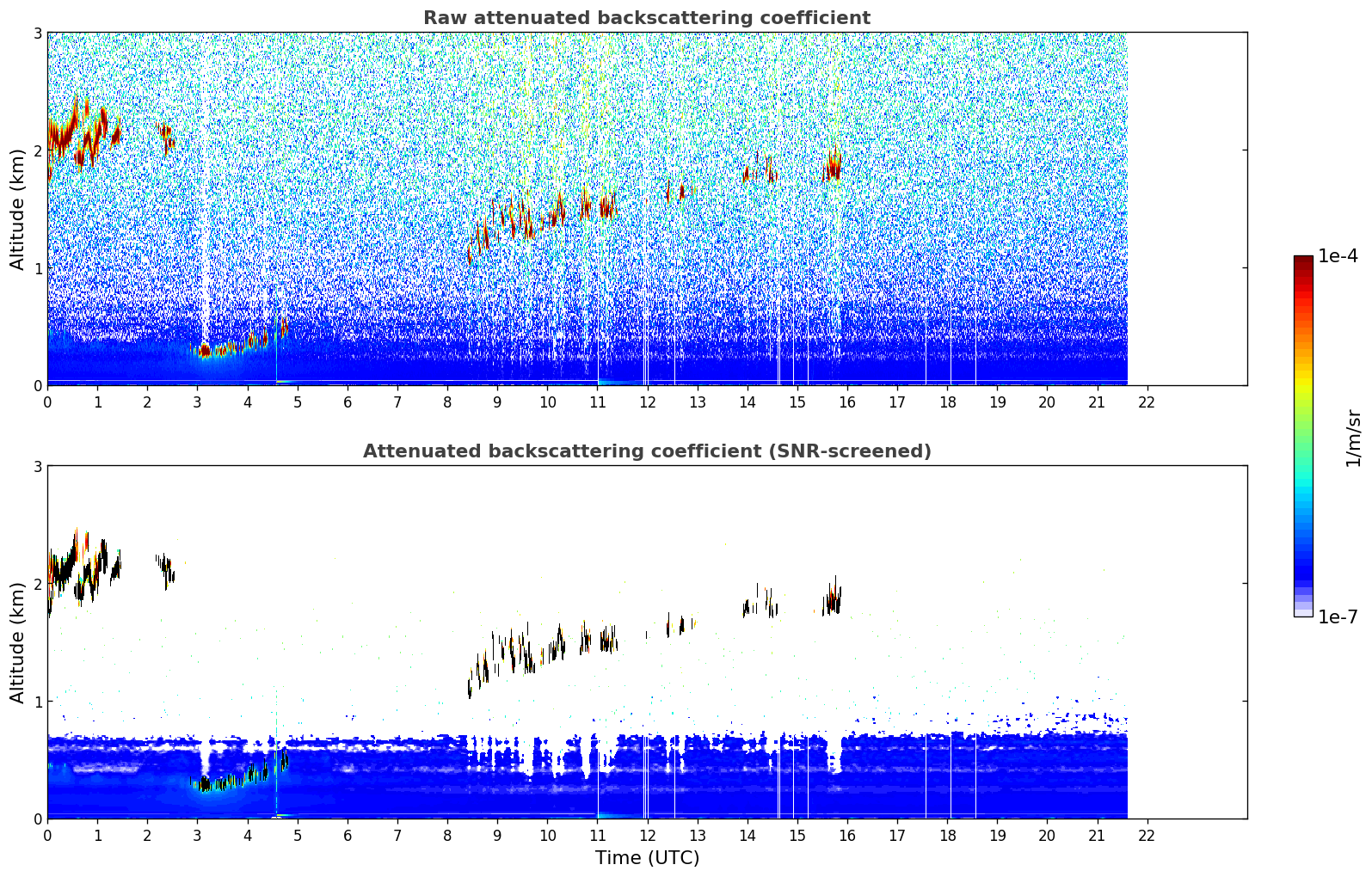Select the colorbar's "1e-4" maximum label

[1338, 256]
